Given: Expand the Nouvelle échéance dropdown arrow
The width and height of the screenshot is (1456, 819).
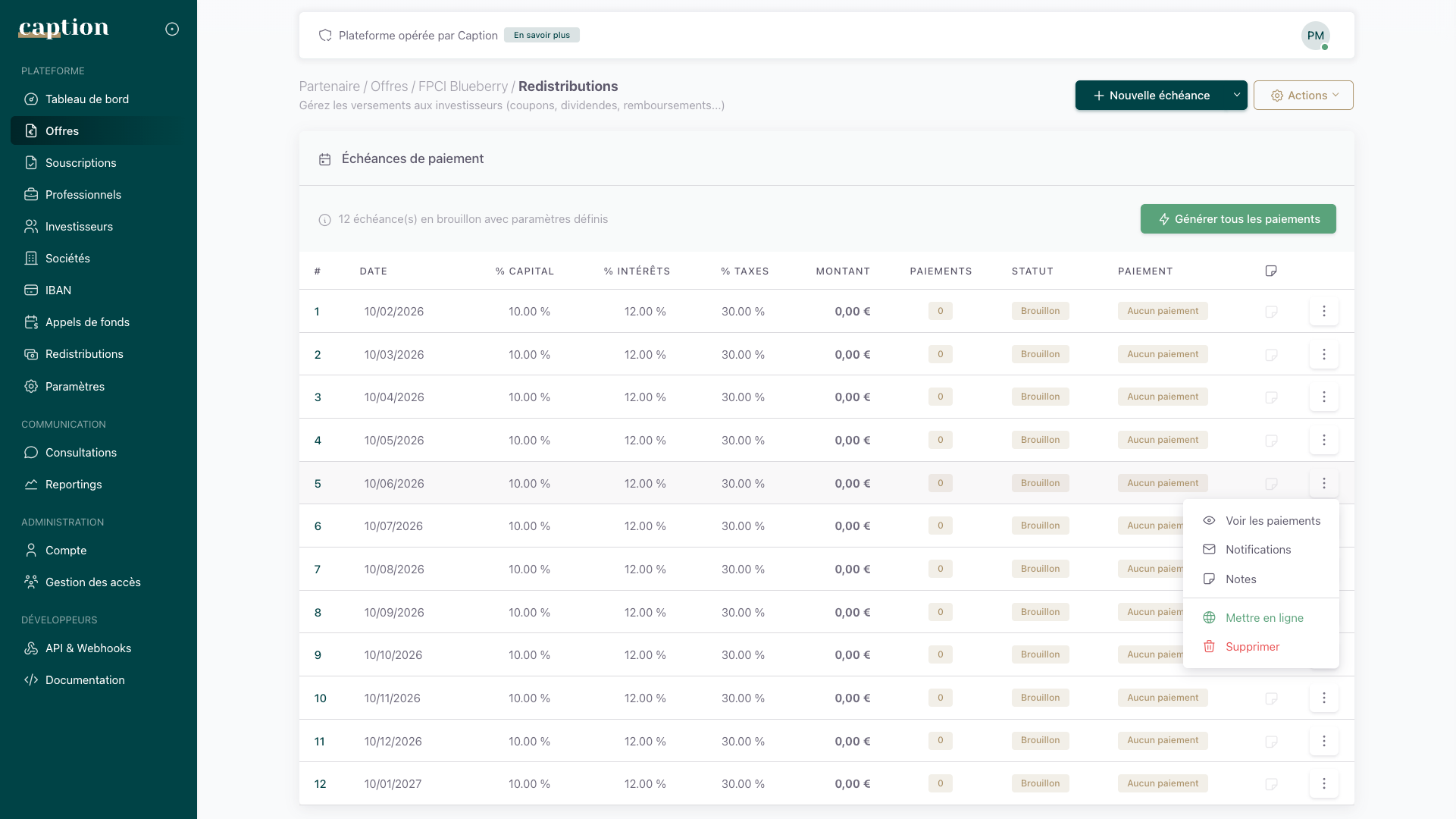Looking at the screenshot, I should pos(1236,96).
